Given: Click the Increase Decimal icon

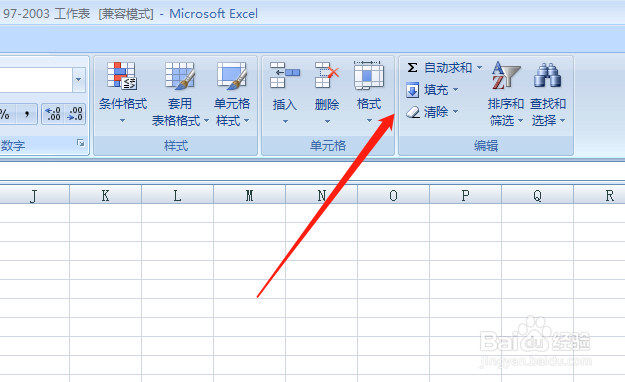Looking at the screenshot, I should click(x=53, y=114).
